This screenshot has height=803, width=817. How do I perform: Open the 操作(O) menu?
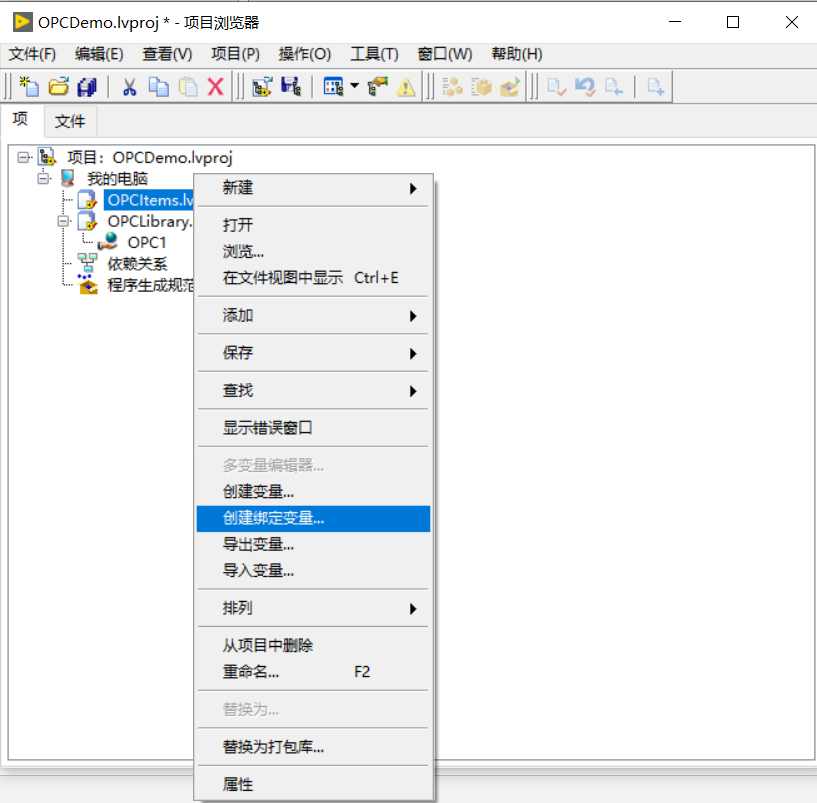(x=305, y=54)
